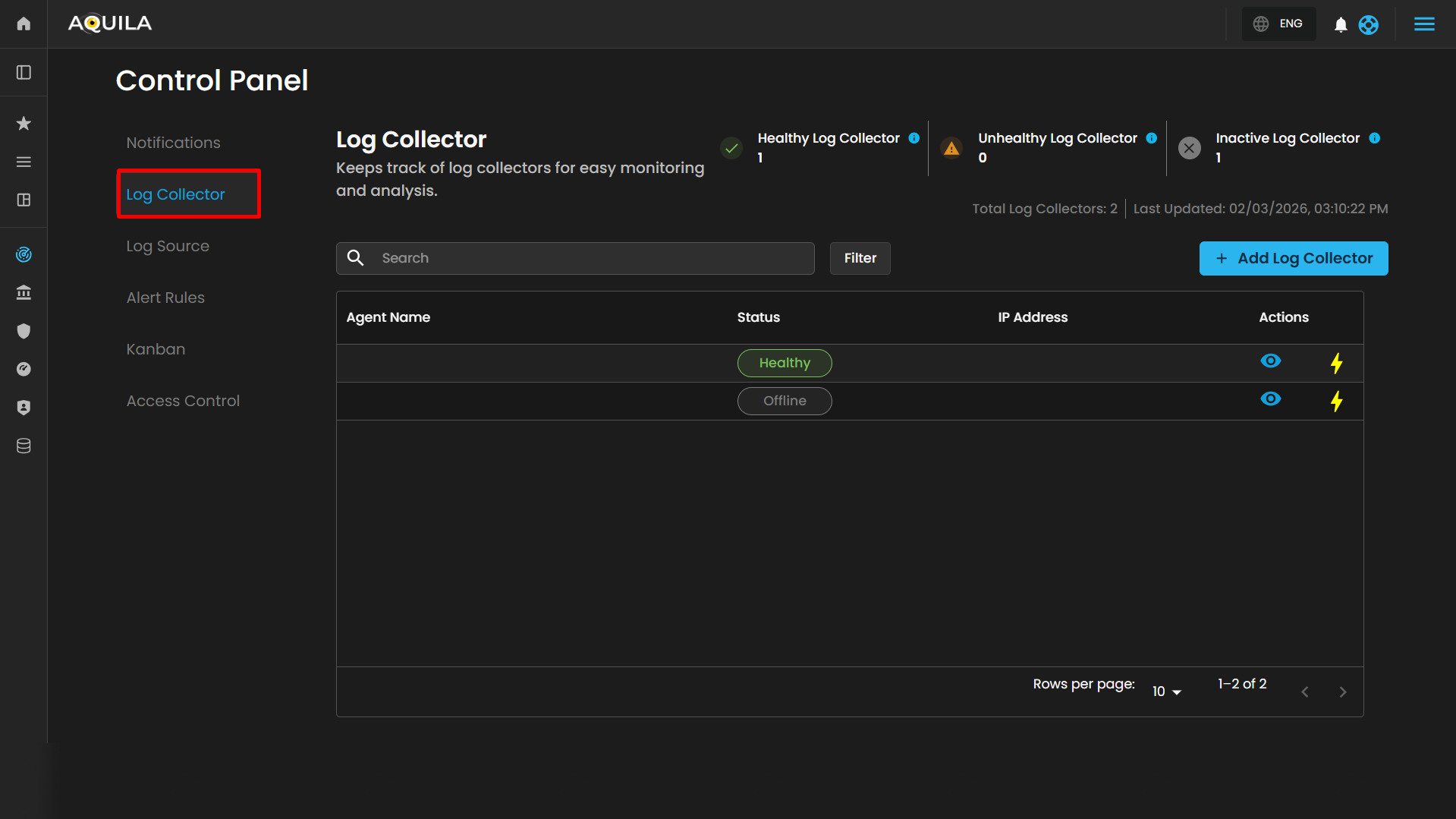Toggle the sidebar panel layout icon
This screenshot has height=819, width=1456.
pyautogui.click(x=24, y=72)
